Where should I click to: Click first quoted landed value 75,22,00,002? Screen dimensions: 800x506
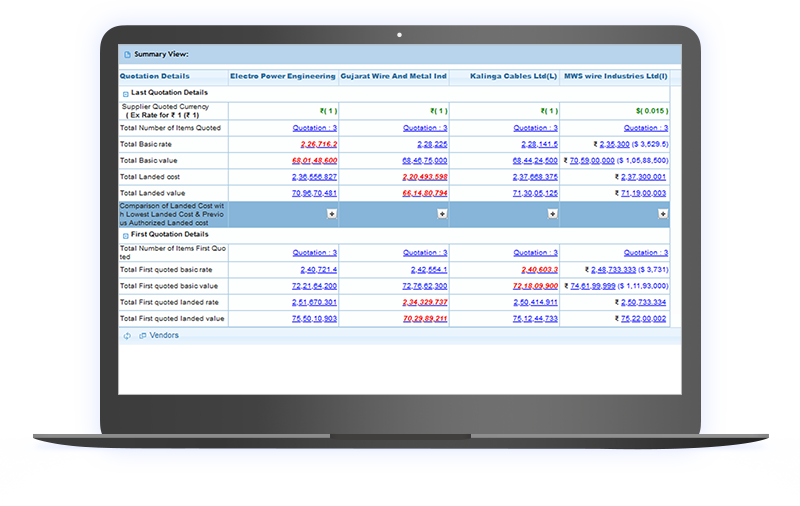click(643, 319)
